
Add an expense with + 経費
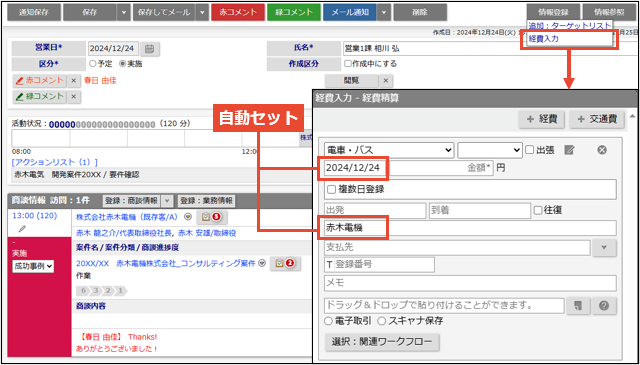click(x=542, y=119)
